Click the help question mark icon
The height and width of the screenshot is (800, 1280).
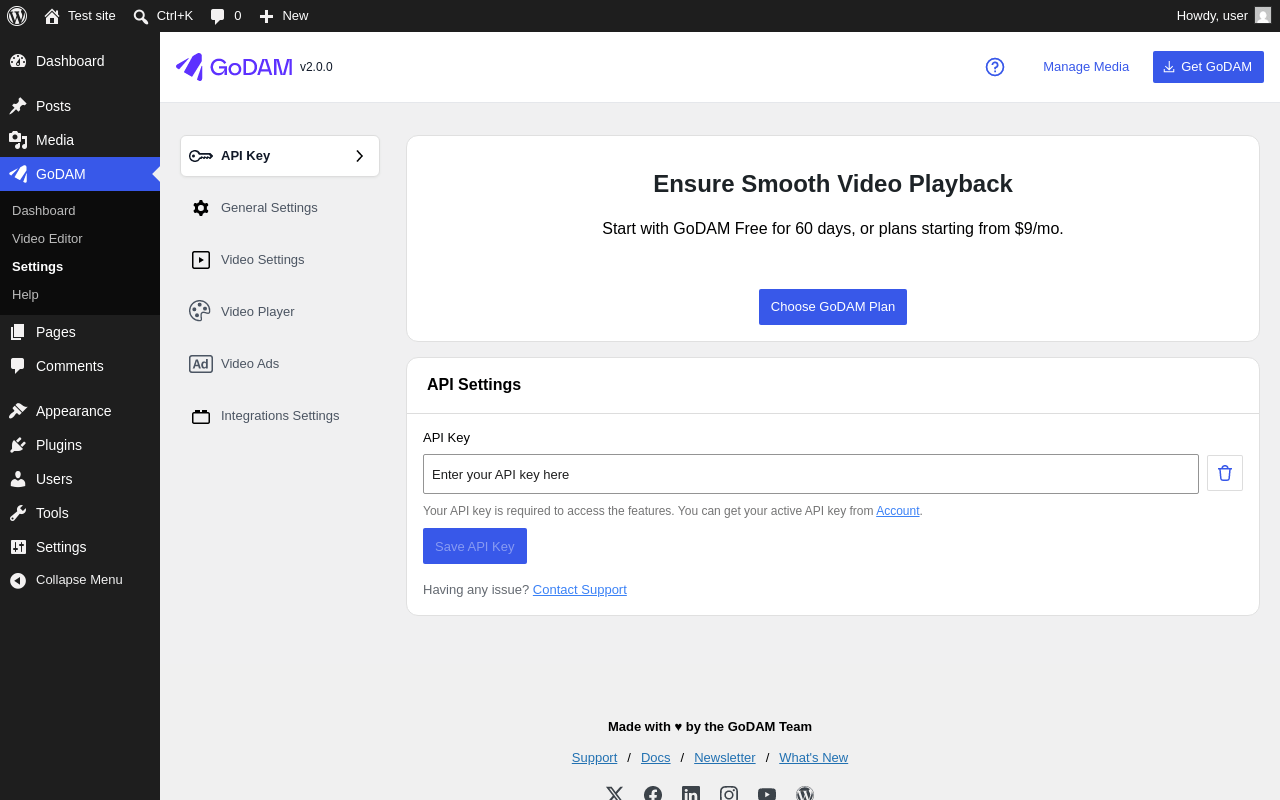995,67
